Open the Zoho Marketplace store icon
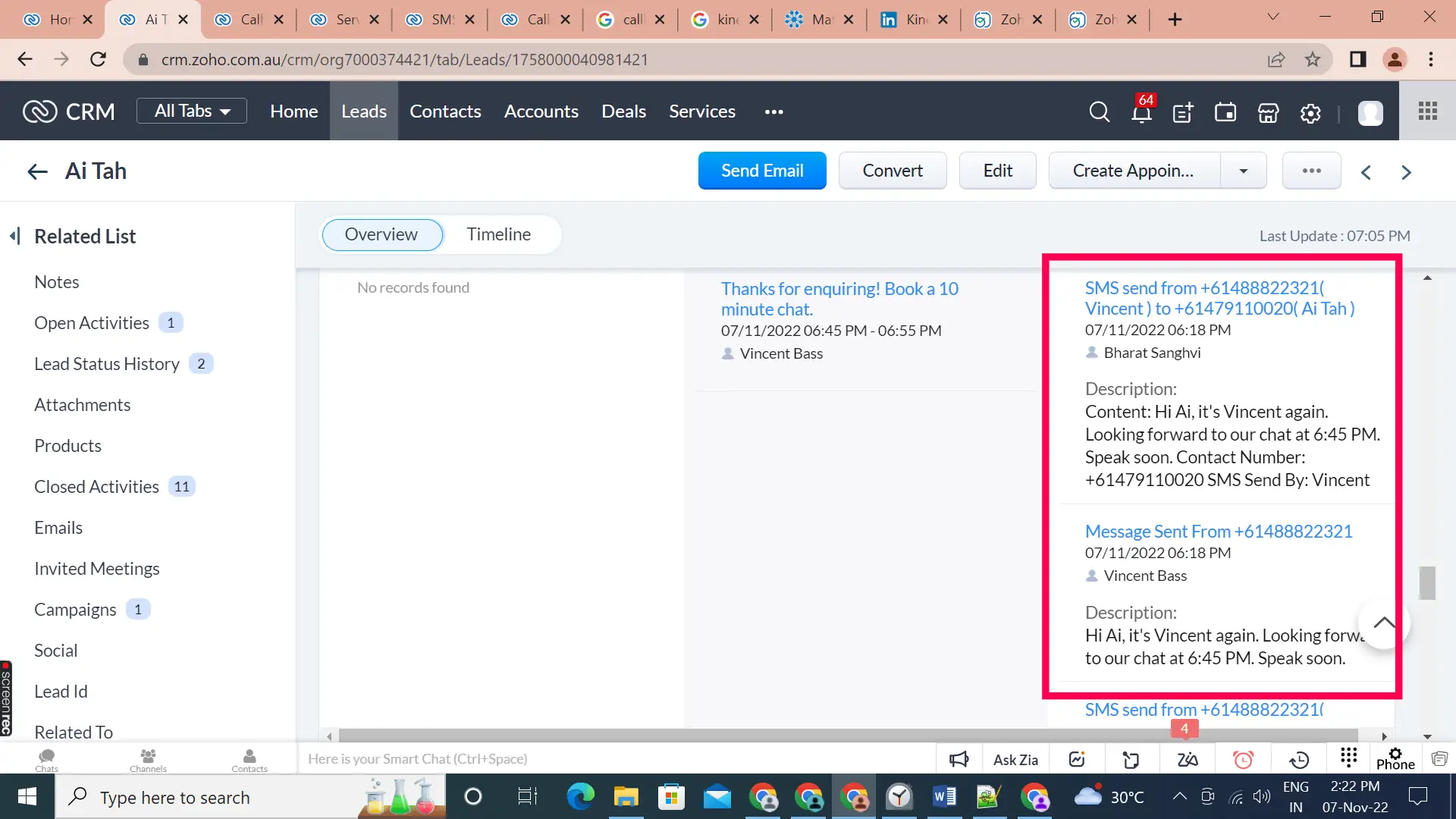This screenshot has width=1456, height=819. click(1267, 112)
